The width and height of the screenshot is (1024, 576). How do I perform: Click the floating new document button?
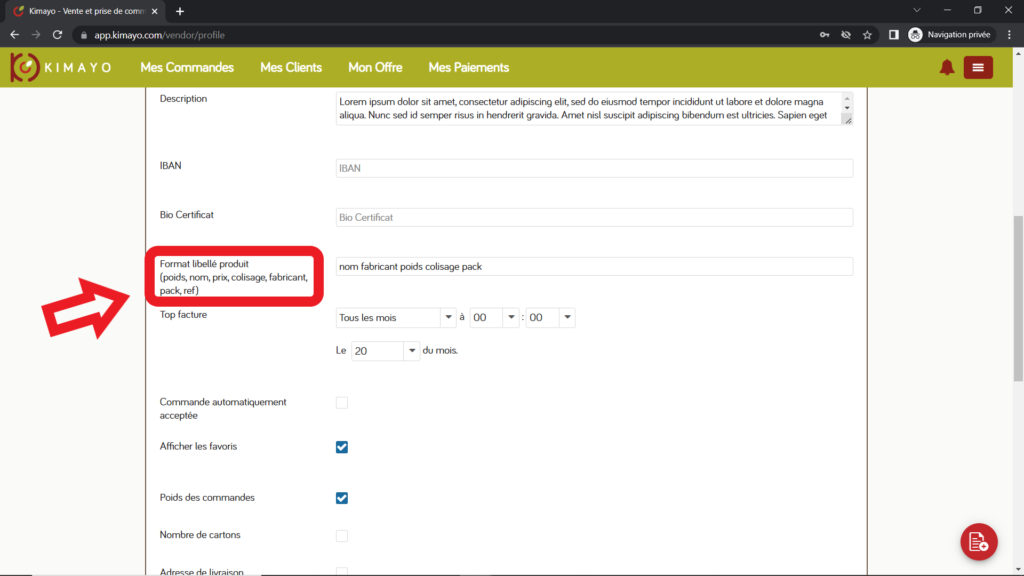click(x=978, y=541)
